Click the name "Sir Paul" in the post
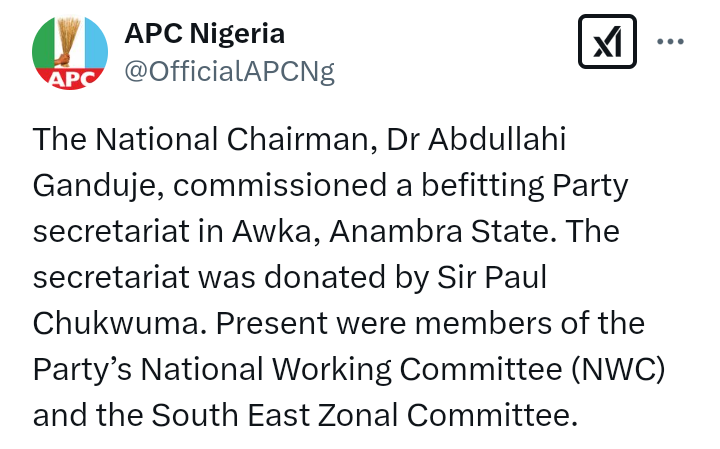 click(492, 277)
